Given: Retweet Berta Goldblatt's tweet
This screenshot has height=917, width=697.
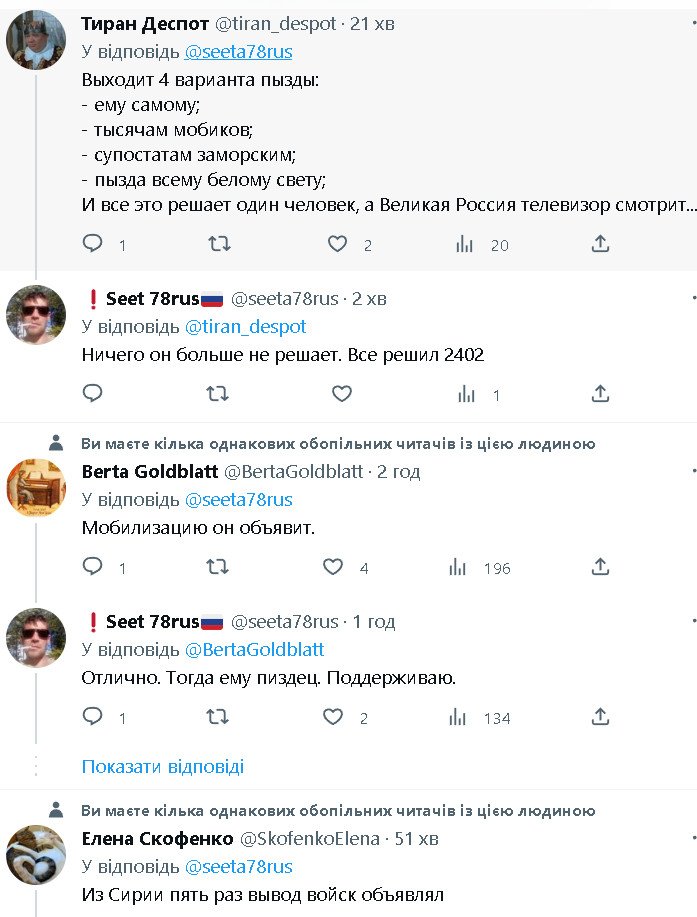Looking at the screenshot, I should pos(218,567).
